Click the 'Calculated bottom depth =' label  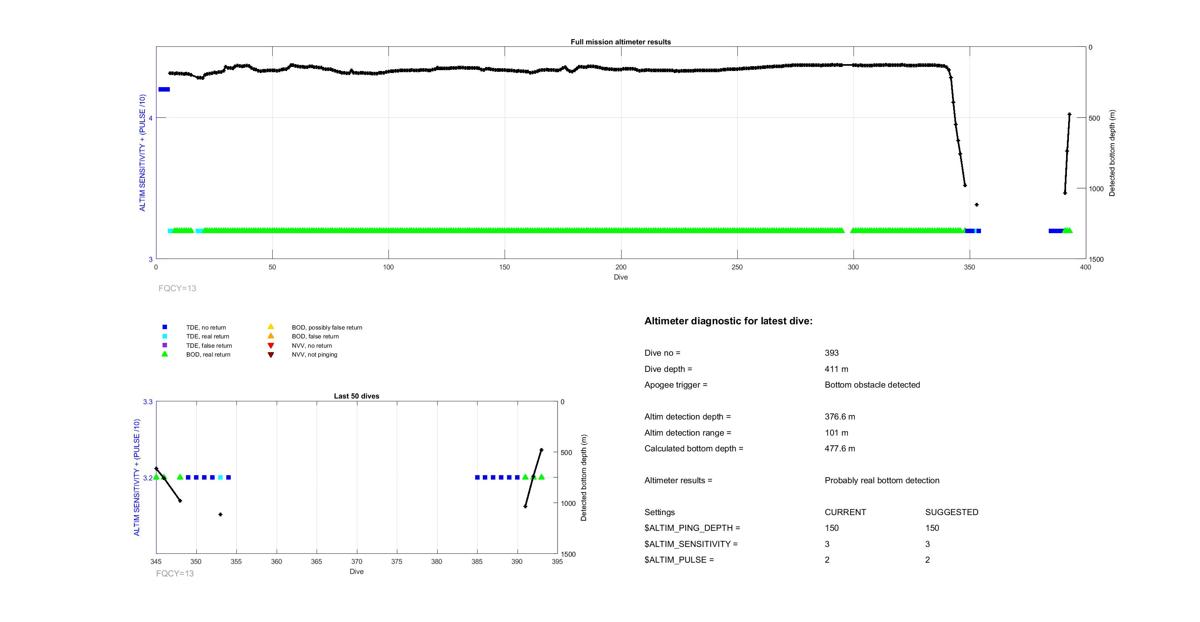click(694, 449)
